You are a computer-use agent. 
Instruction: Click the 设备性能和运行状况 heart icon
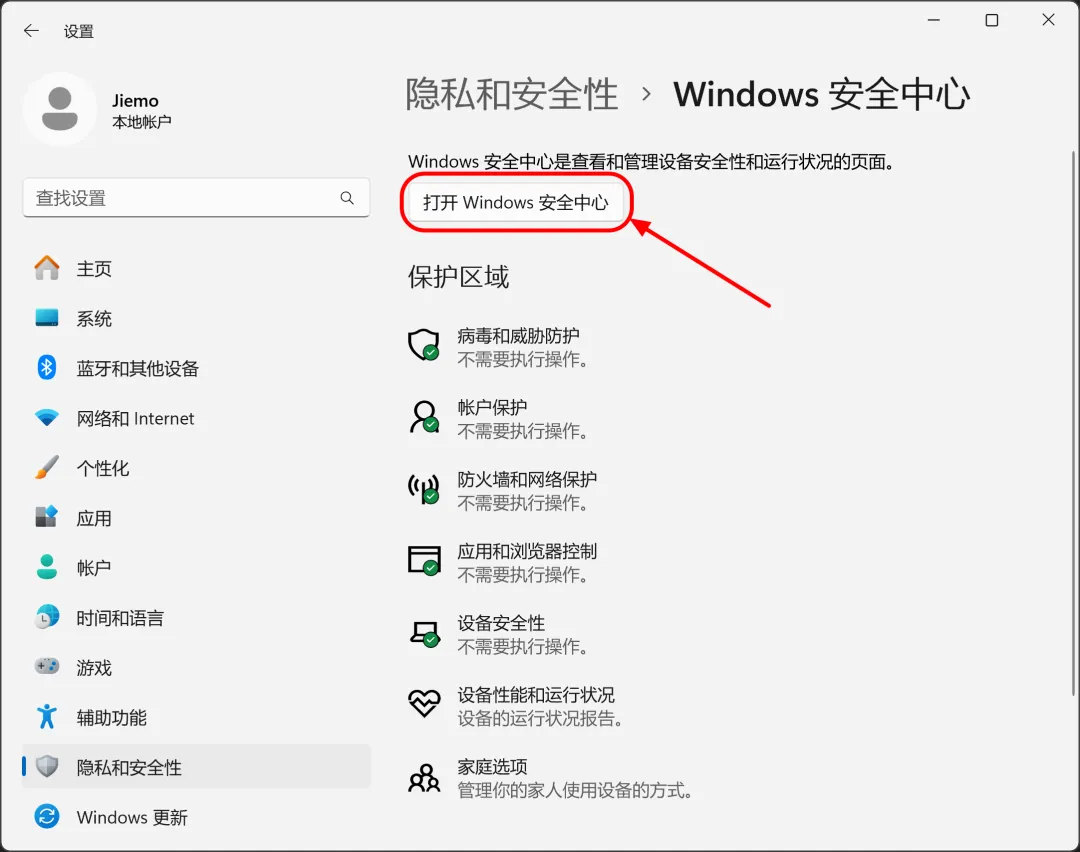(x=424, y=703)
